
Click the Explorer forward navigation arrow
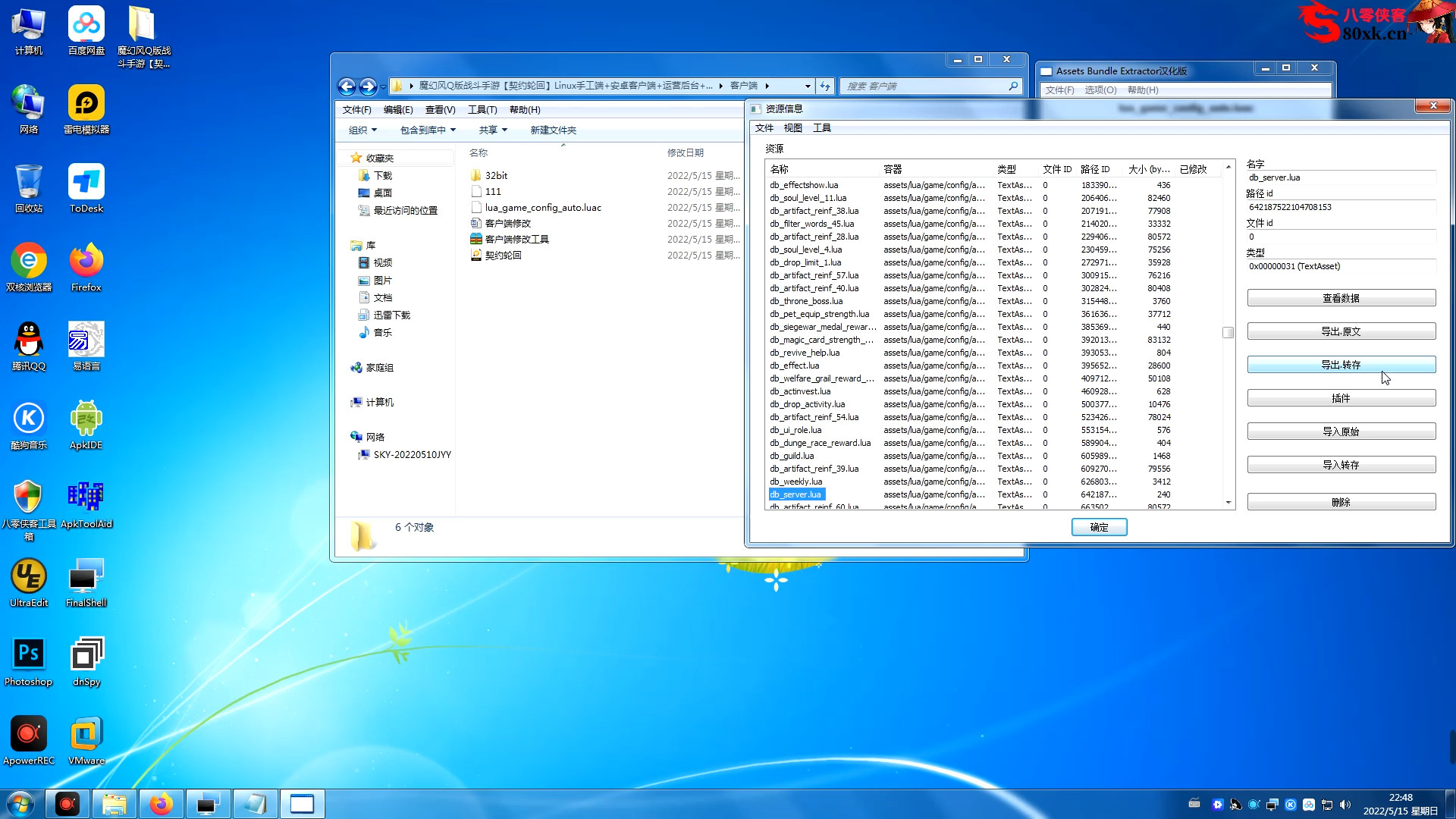click(369, 86)
